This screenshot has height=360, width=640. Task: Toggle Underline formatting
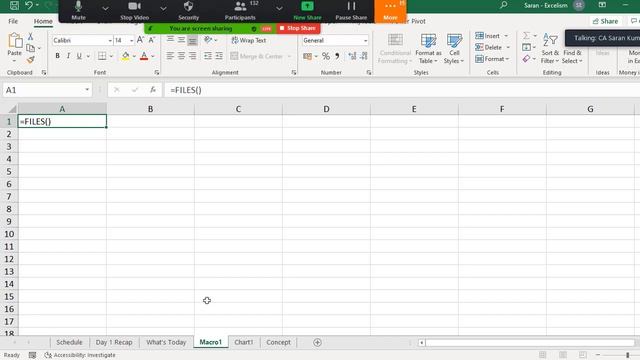pos(79,56)
